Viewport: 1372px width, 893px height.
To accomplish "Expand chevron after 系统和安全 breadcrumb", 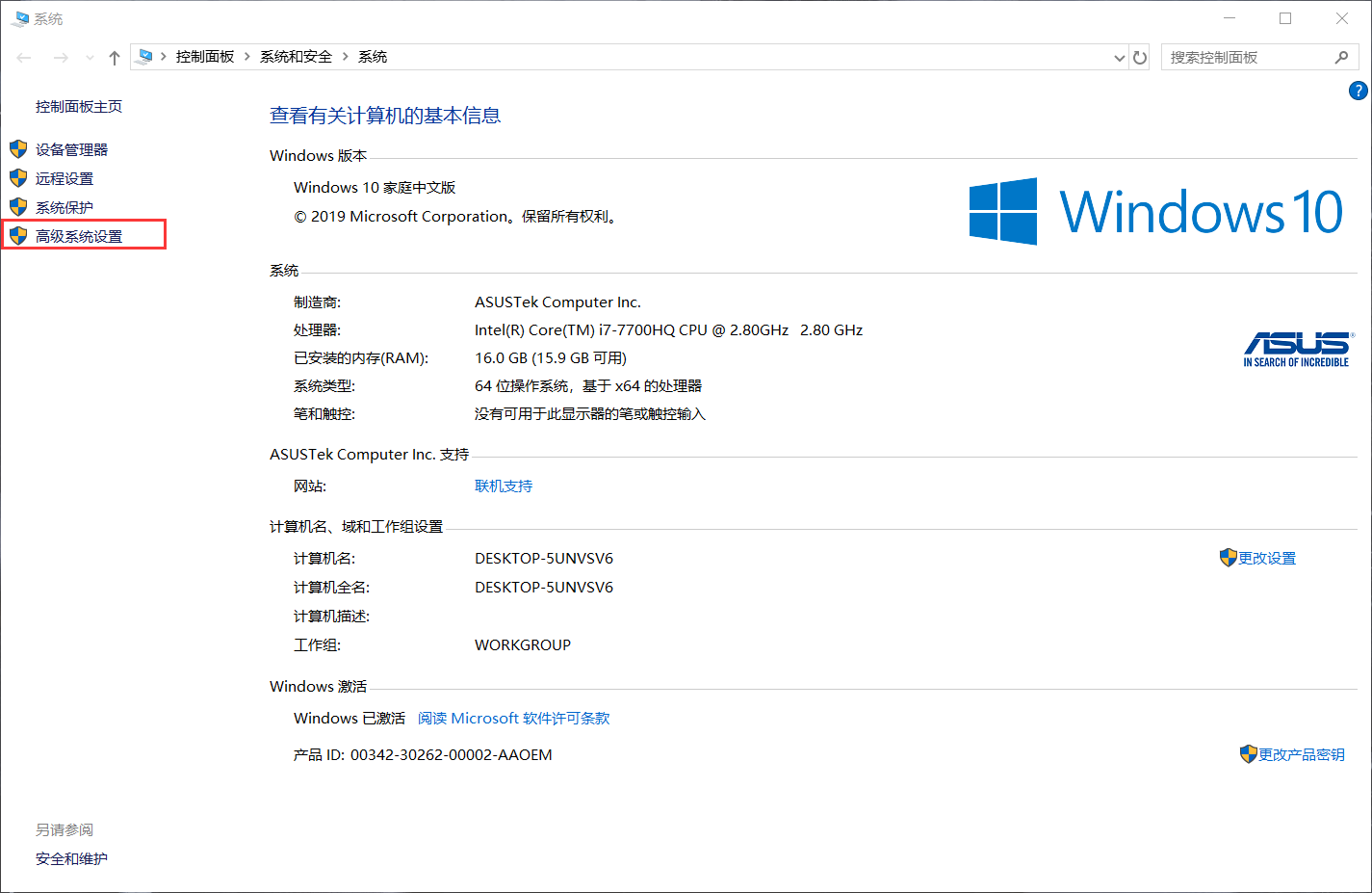I will [346, 57].
